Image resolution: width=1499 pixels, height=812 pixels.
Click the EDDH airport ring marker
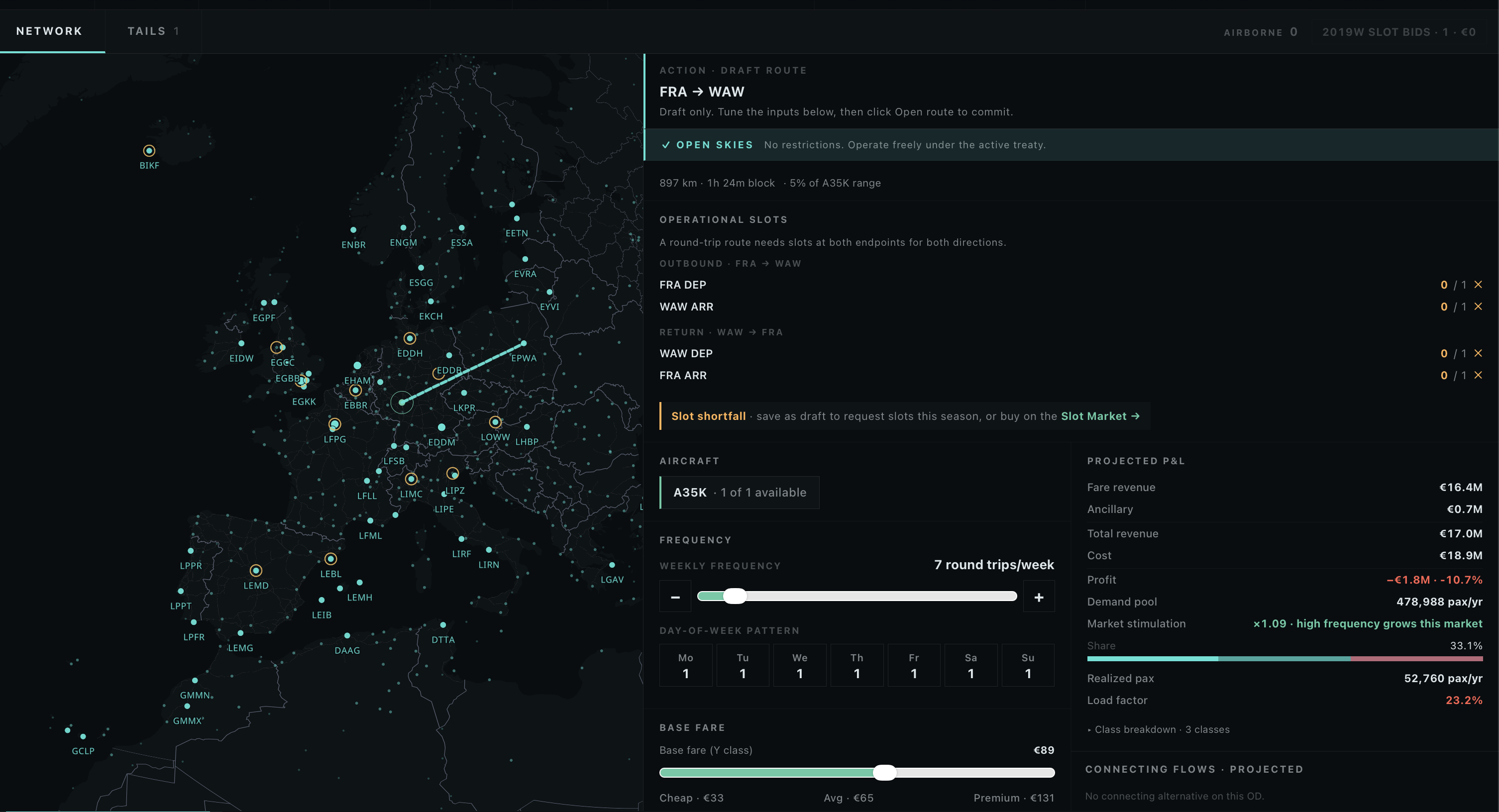tap(410, 338)
